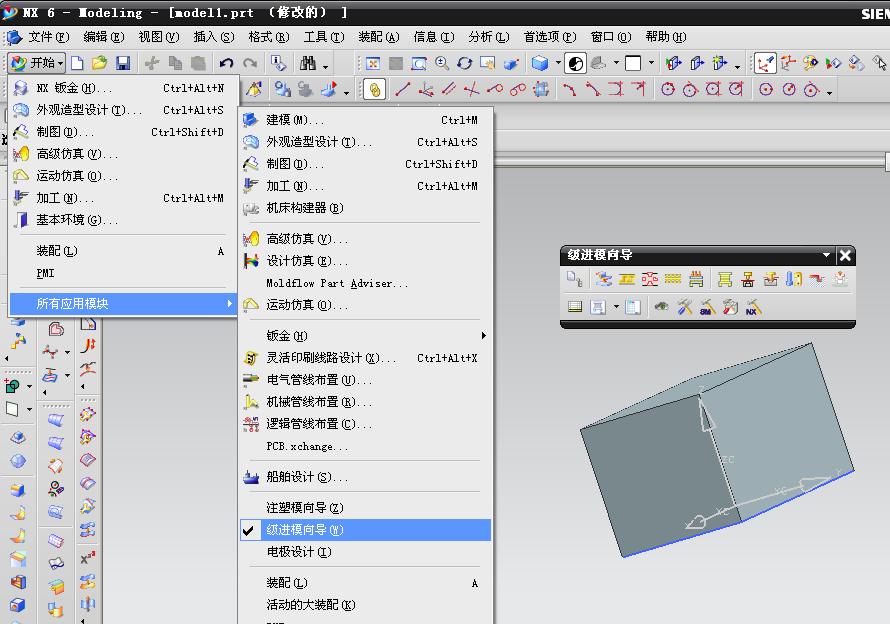This screenshot has width=890, height=624.
Task: Click the Rotate view icon
Action: coord(464,63)
